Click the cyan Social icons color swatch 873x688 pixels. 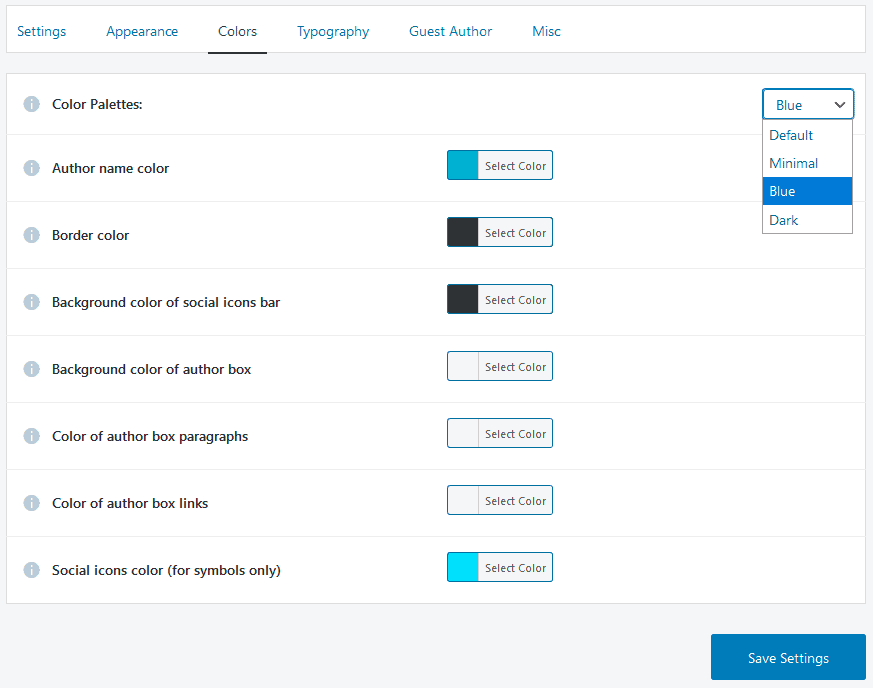click(x=463, y=567)
